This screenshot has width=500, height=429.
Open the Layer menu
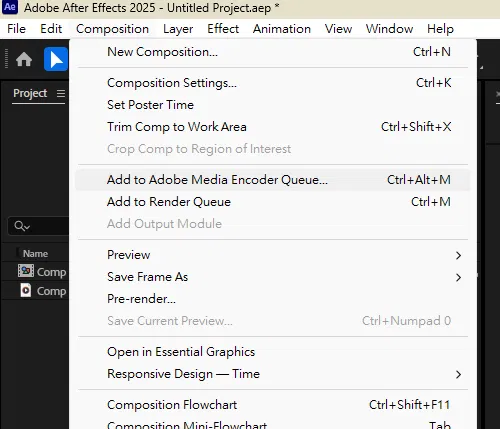tap(178, 29)
